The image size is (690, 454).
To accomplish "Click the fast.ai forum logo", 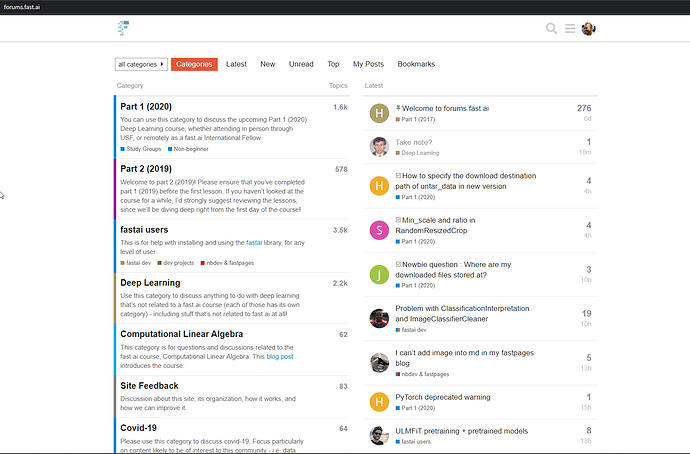I will tap(124, 28).
